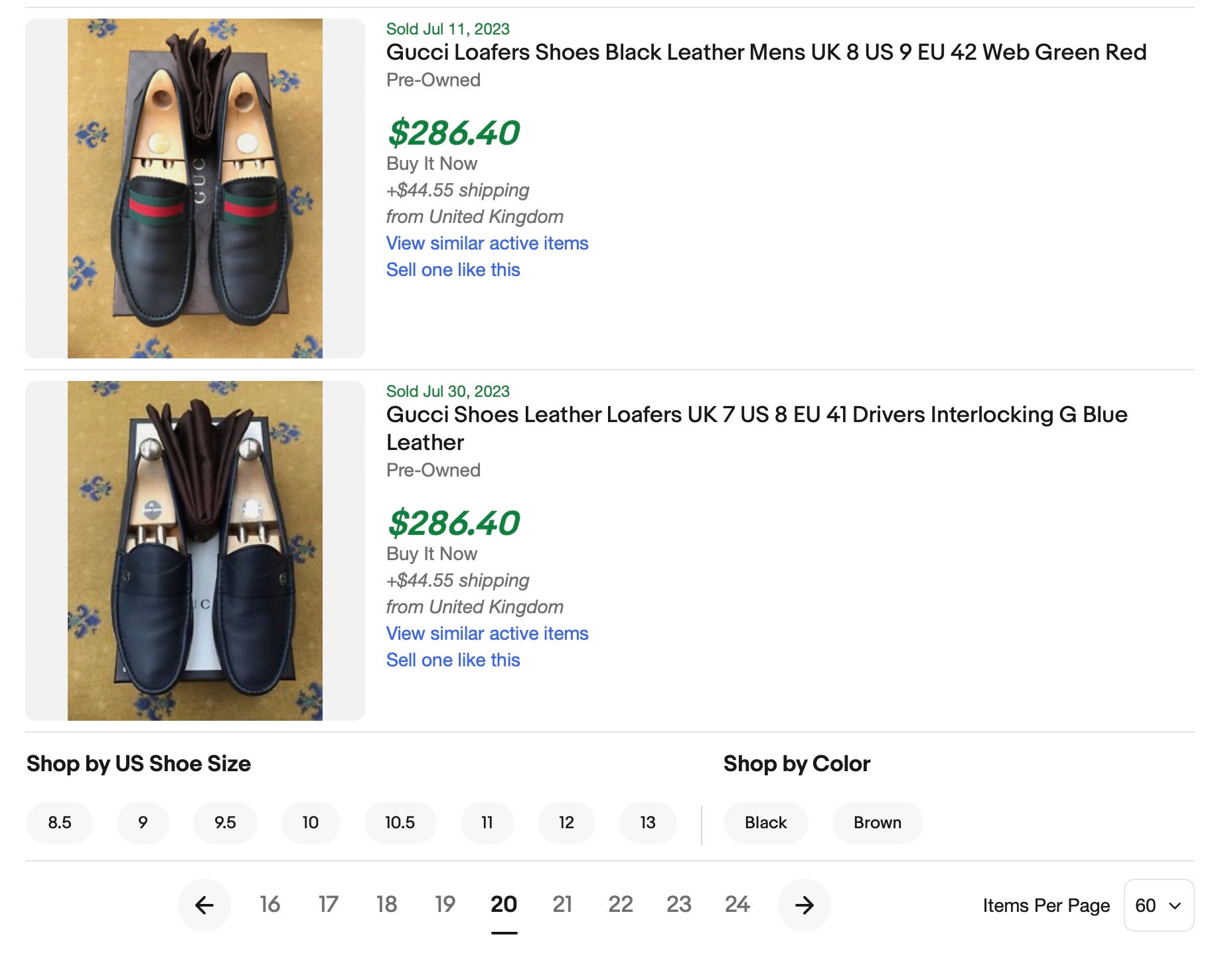The height and width of the screenshot is (961, 1232).
Task: Open thumbnail of blue Interlocking G loafers
Action: tap(195, 551)
